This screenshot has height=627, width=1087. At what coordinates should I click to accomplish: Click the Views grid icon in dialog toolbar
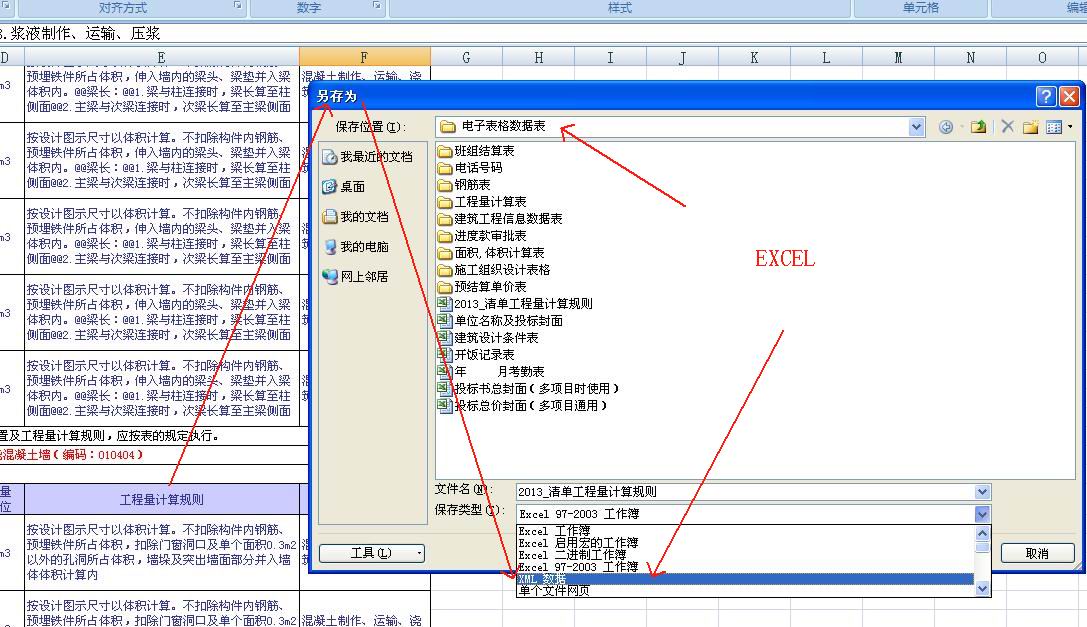pos(1054,127)
